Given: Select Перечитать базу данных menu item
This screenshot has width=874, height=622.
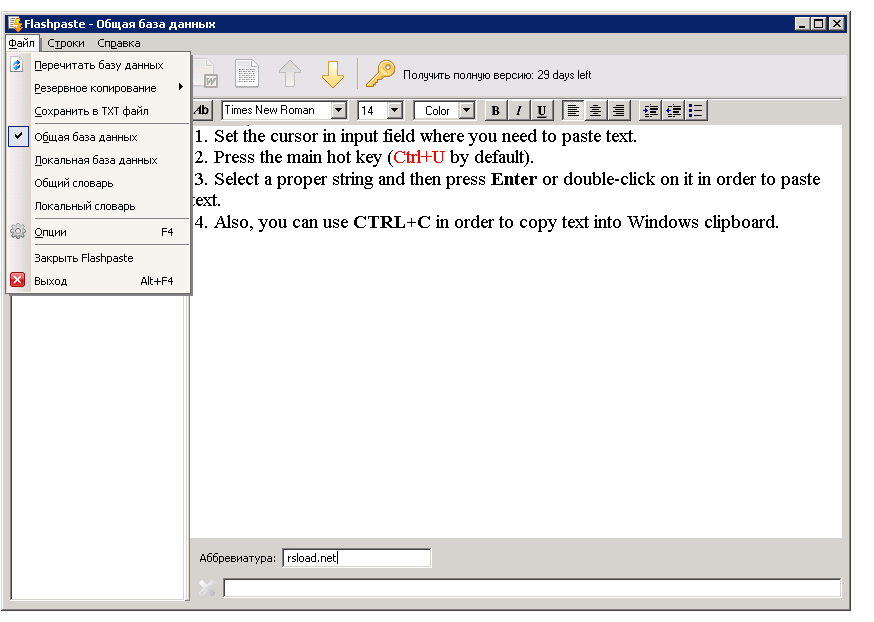Looking at the screenshot, I should [x=99, y=65].
